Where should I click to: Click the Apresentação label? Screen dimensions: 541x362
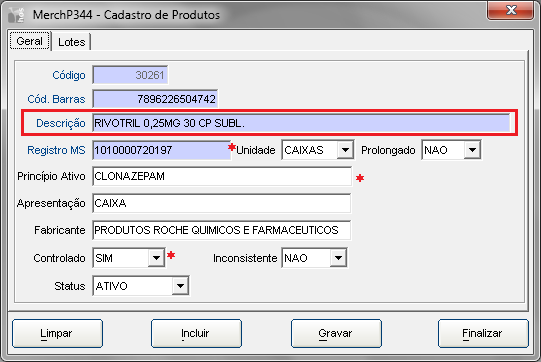point(51,203)
